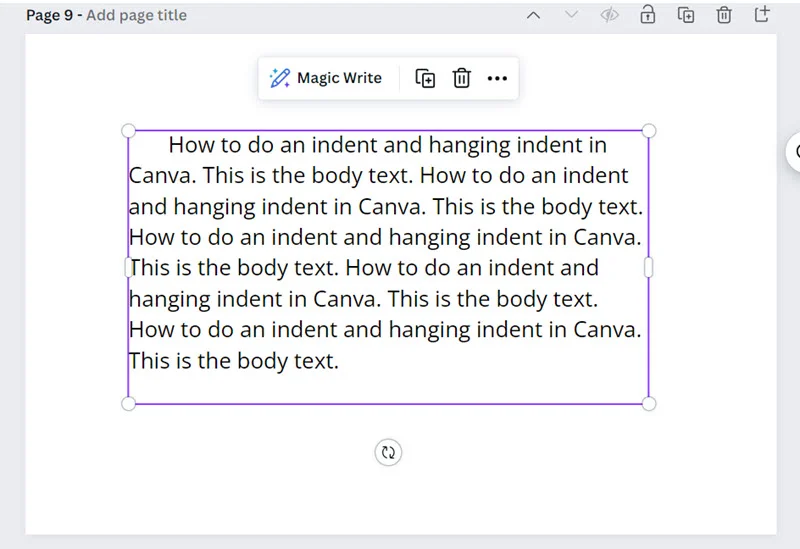Move page down with the down chevron
Viewport: 800px width, 549px height.
(x=572, y=15)
